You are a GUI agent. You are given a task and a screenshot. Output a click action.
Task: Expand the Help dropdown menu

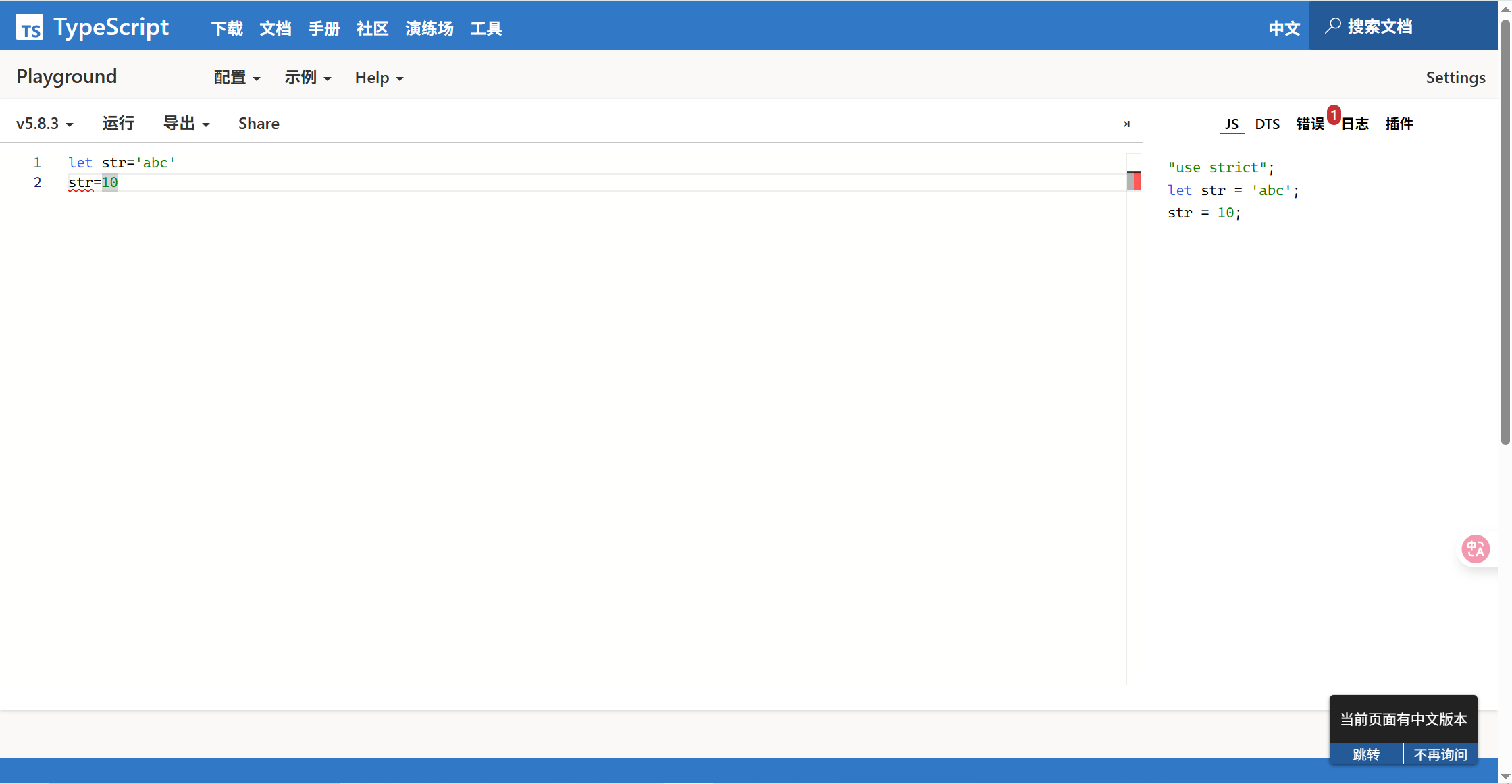379,78
